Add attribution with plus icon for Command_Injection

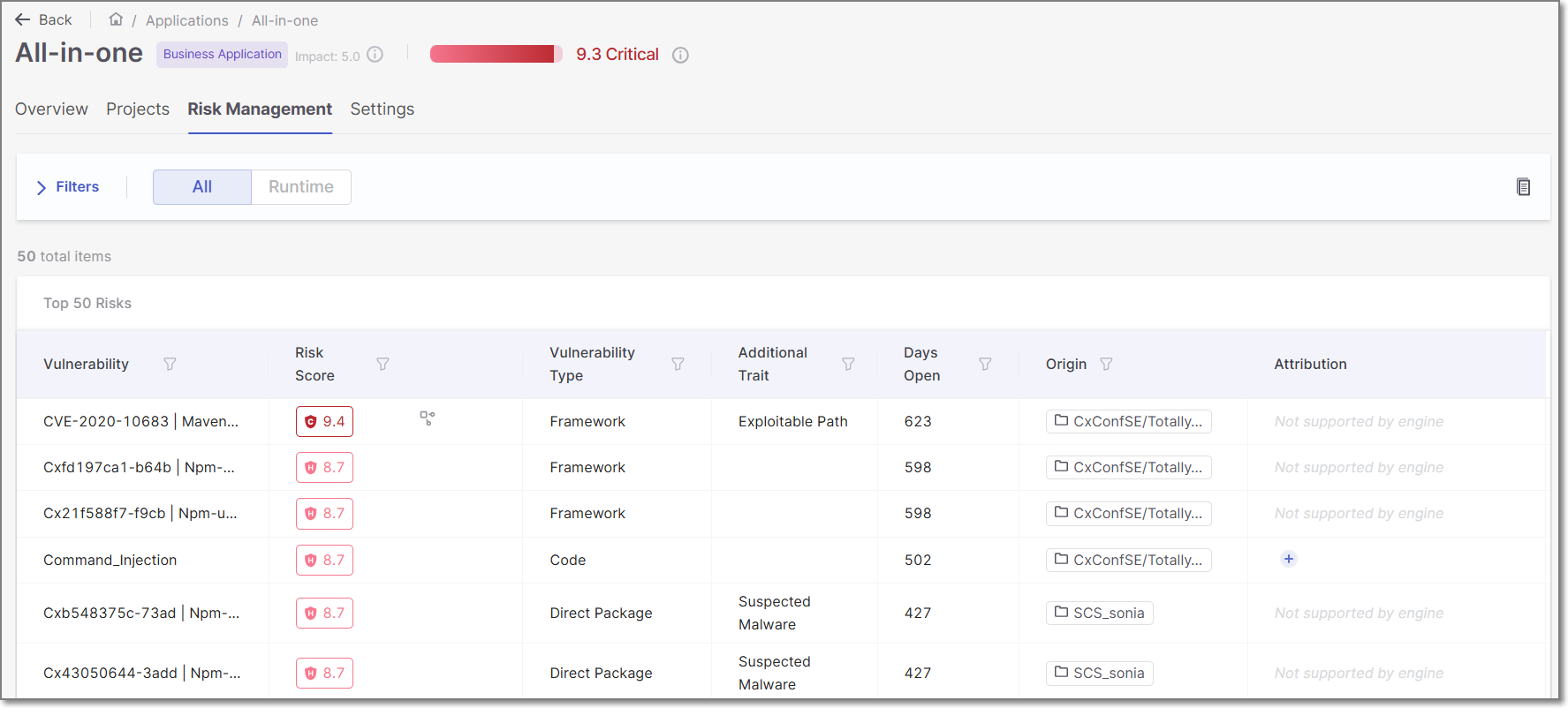tap(1289, 559)
